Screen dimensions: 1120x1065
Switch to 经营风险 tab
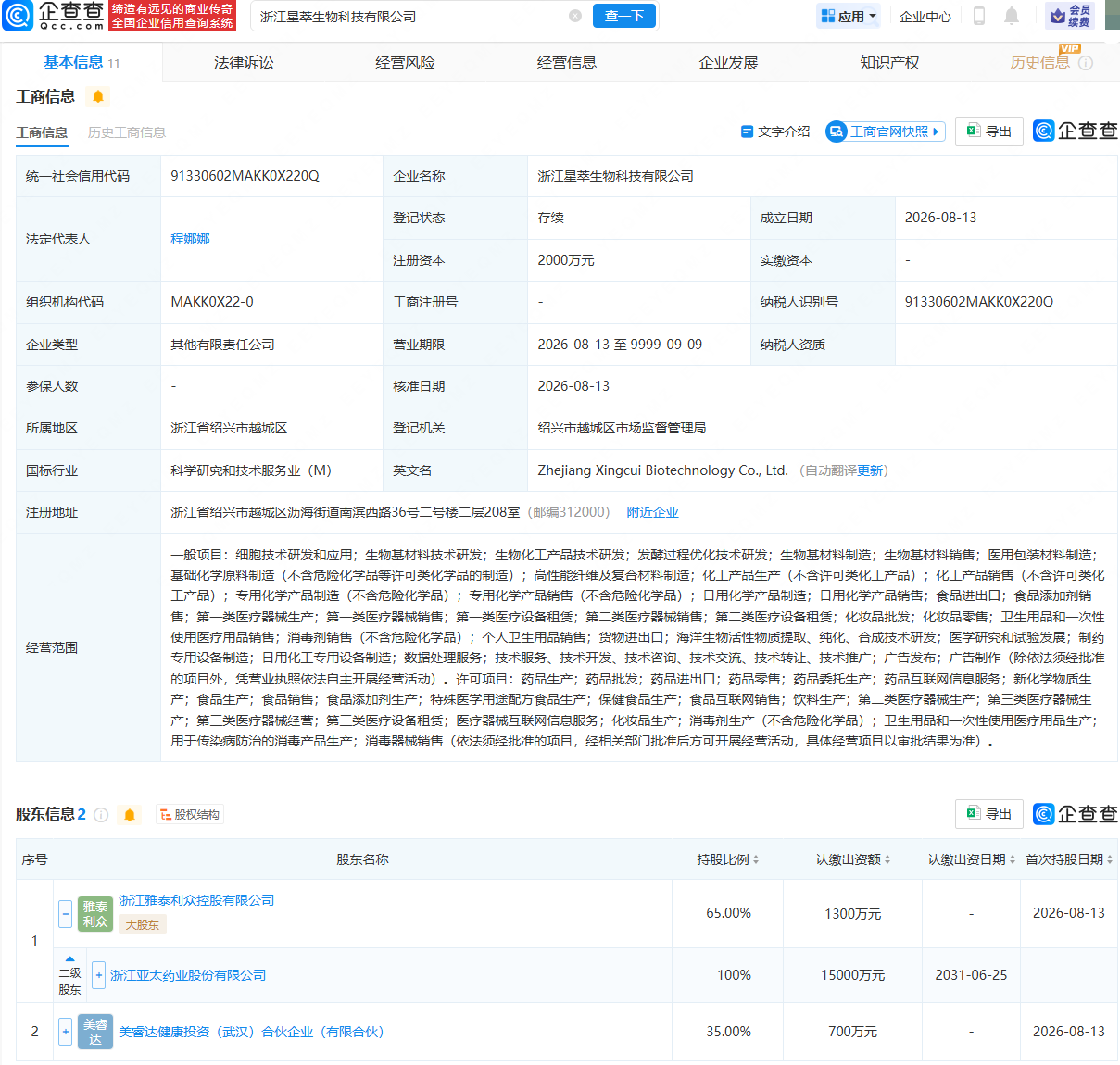click(x=405, y=62)
